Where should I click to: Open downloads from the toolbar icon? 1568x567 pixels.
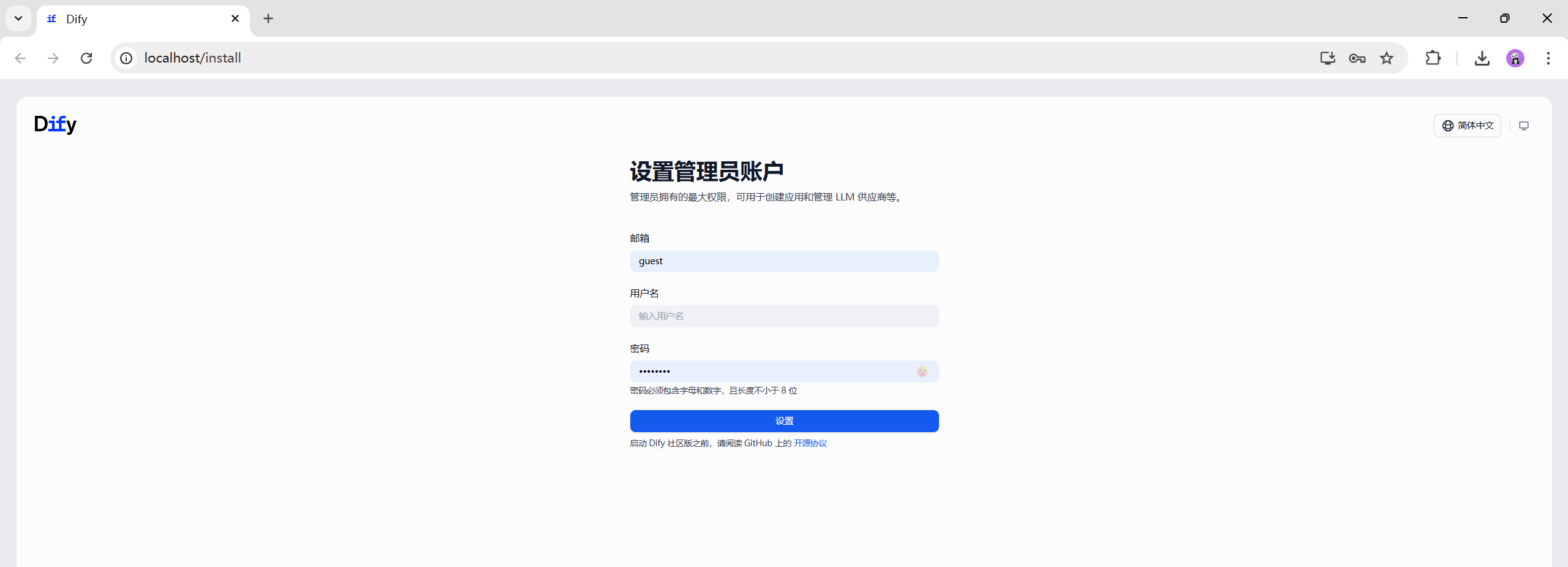tap(1482, 58)
